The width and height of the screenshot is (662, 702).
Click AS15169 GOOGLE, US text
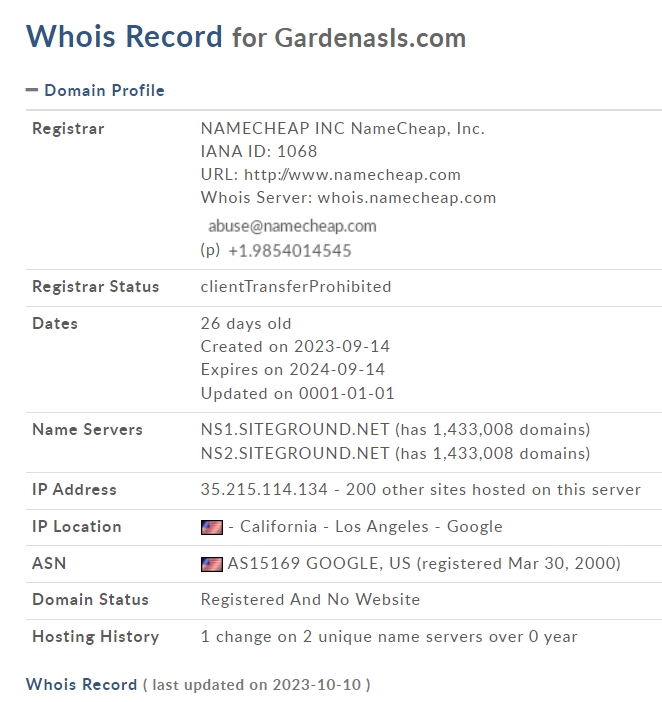pyautogui.click(x=319, y=563)
